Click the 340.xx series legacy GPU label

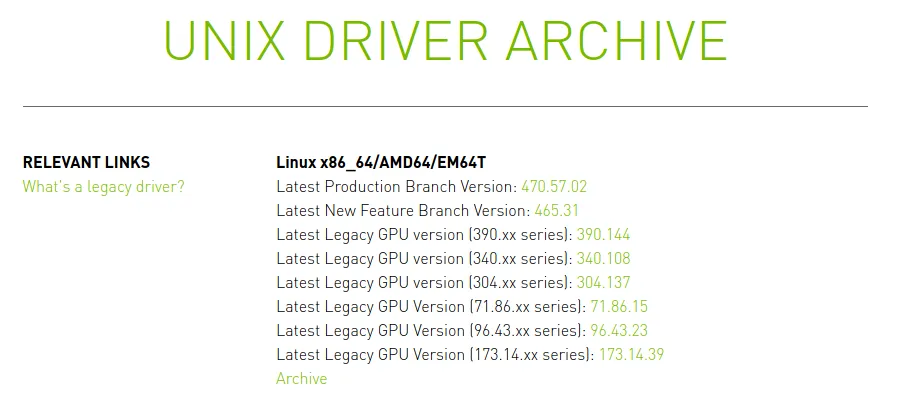[x=424, y=259]
